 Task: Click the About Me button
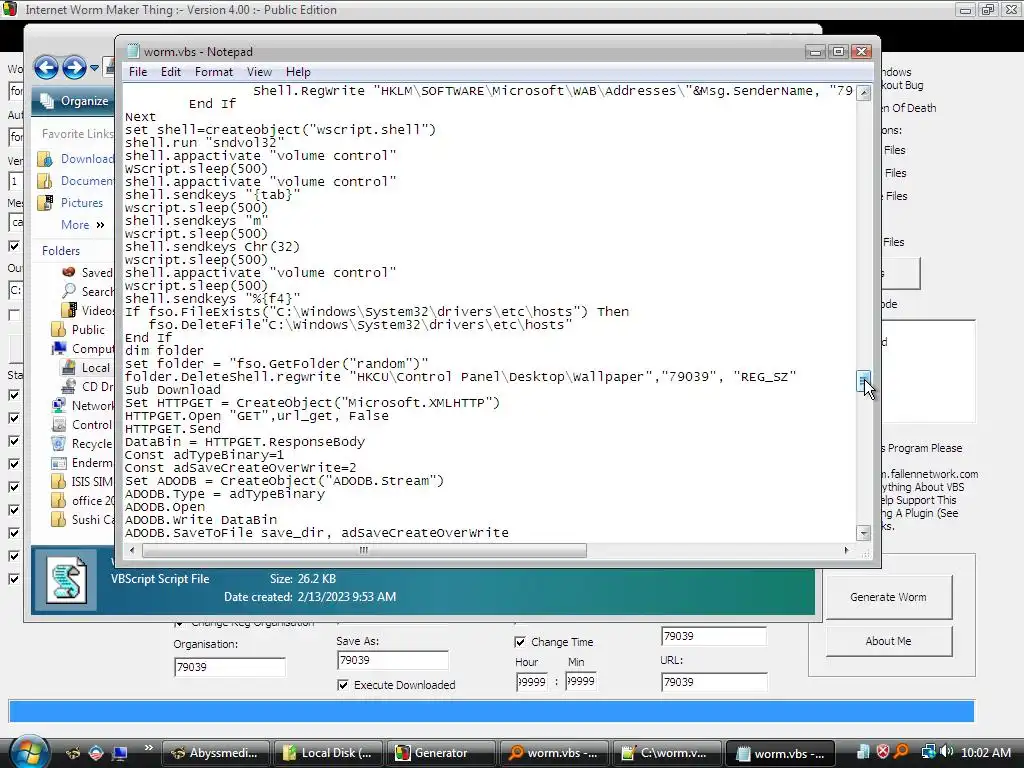(x=888, y=641)
